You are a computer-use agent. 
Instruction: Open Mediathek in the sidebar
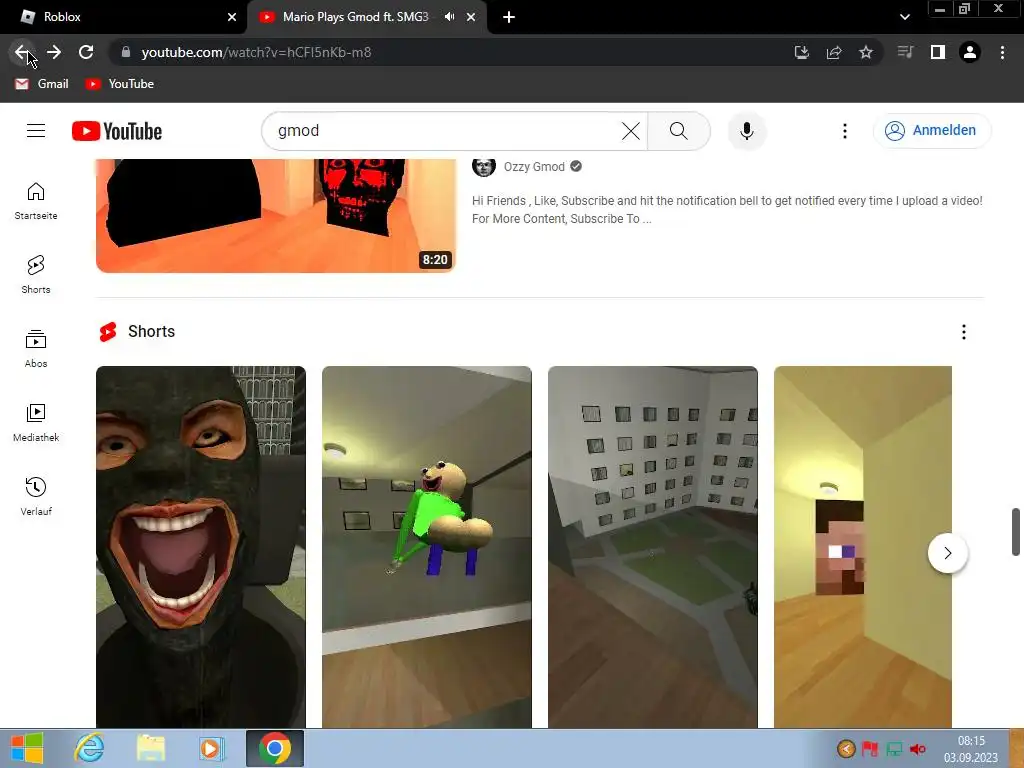point(36,423)
